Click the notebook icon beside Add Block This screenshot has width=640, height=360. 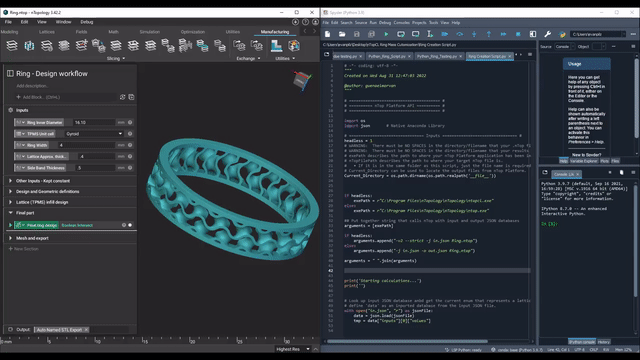(131, 97)
